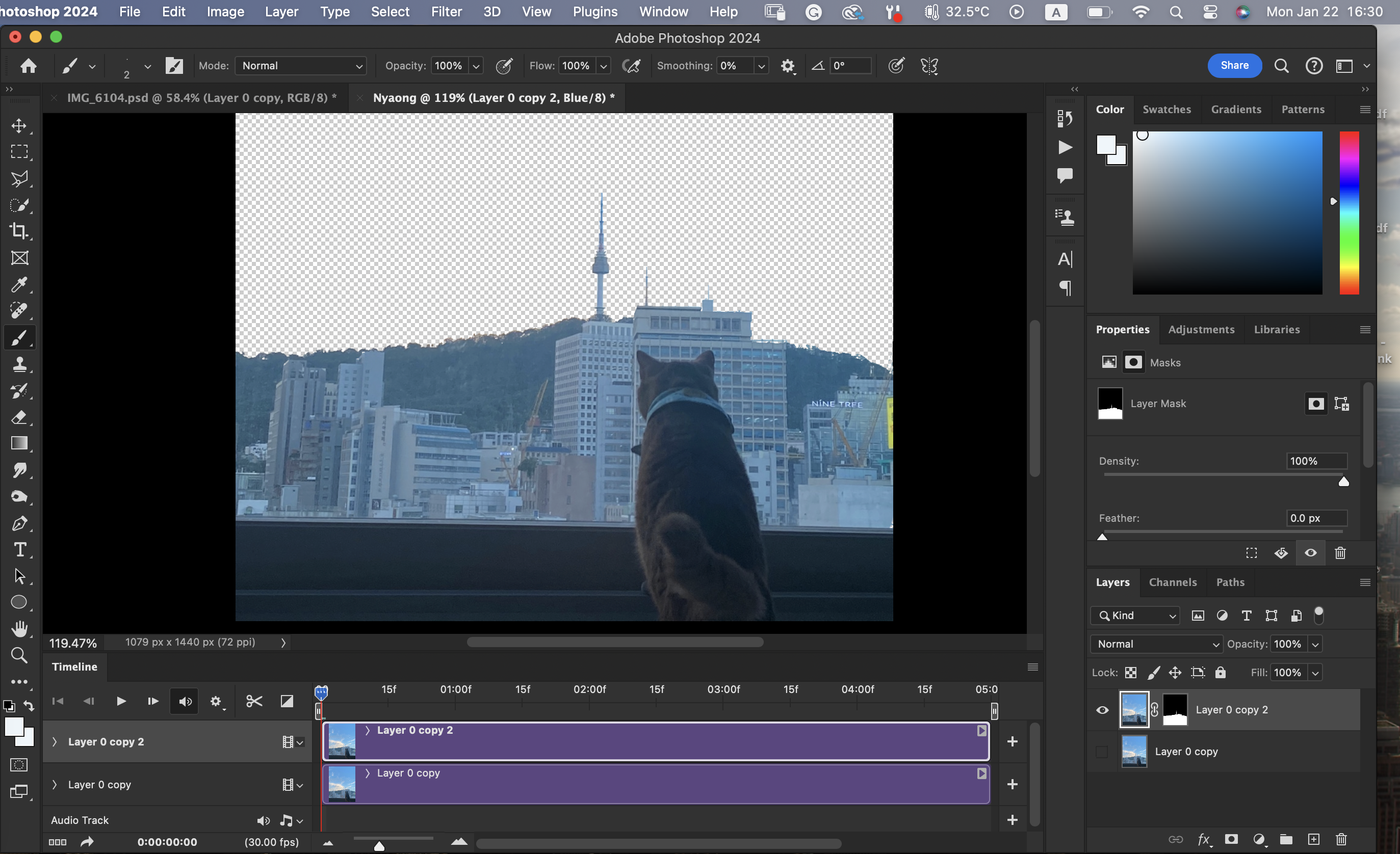Screen dimensions: 1400x854
Task: Switch to the Channels tab
Action: click(x=1172, y=582)
